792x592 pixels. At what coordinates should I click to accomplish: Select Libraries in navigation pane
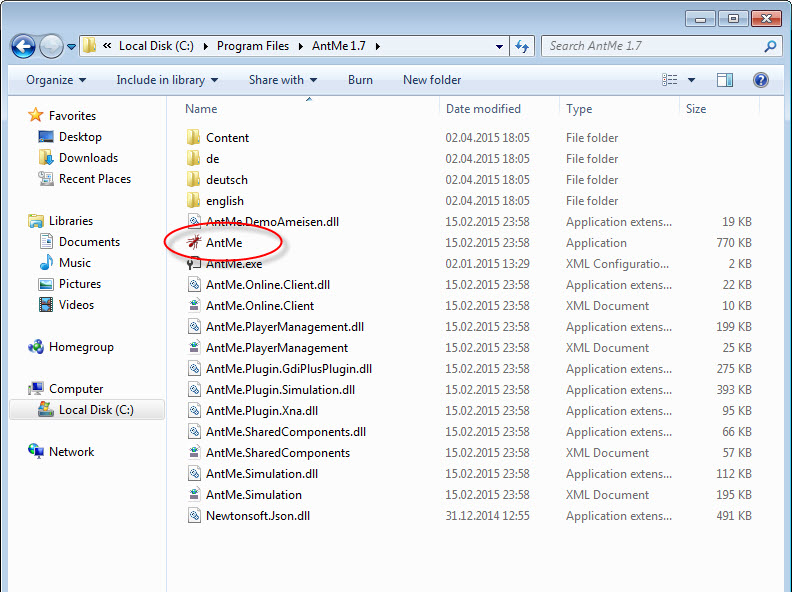click(x=71, y=221)
